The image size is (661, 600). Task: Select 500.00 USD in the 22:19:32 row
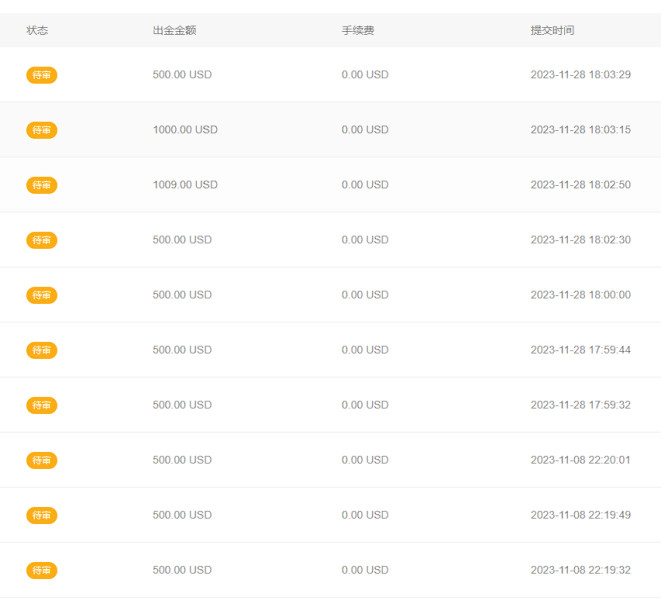click(x=182, y=570)
